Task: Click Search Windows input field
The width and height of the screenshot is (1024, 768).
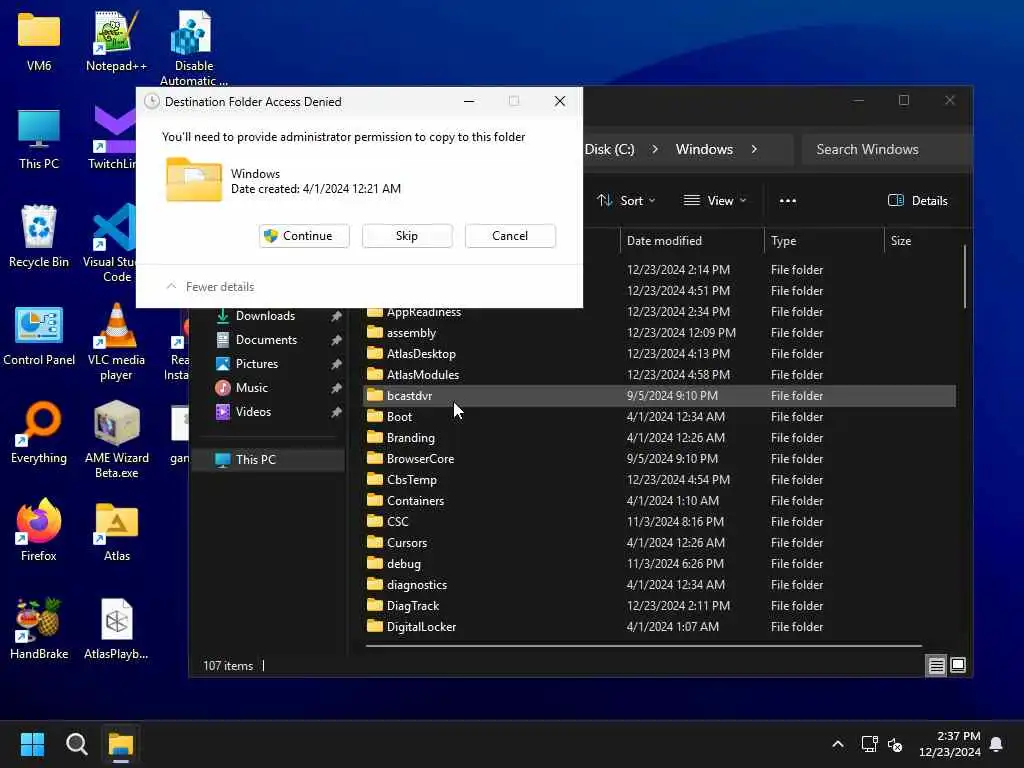Action: point(885,150)
